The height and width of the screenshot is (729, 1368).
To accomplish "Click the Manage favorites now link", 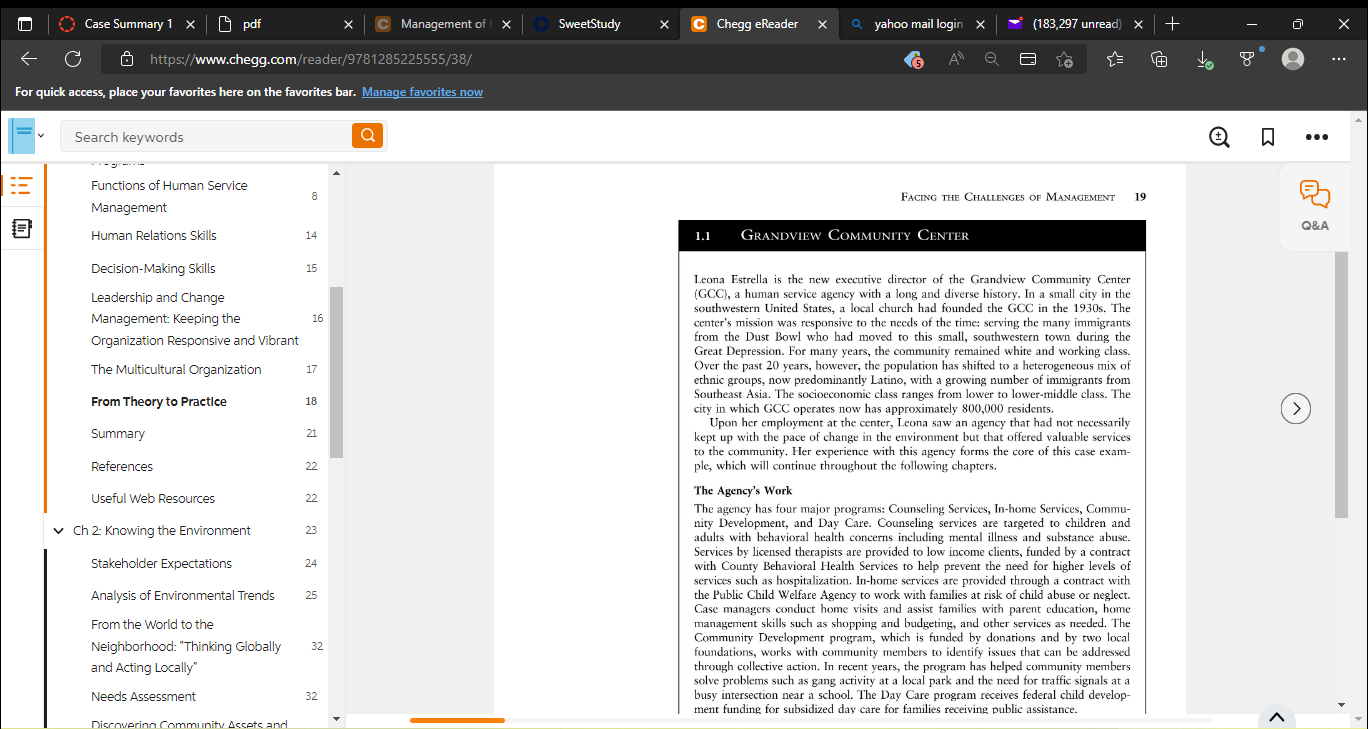I will [422, 92].
